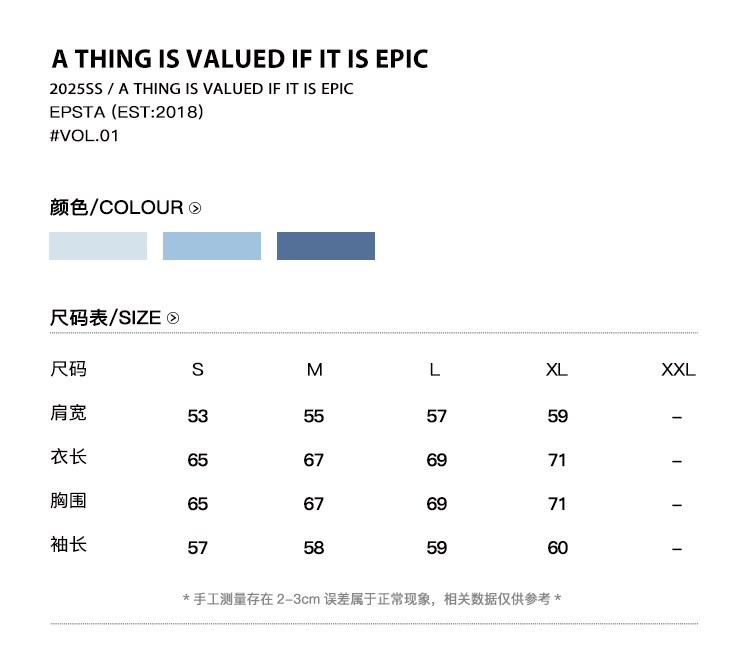Screen dimensions: 750x648
Task: Click the arrow icon beside 颜色/COLOUR
Action: (195, 208)
